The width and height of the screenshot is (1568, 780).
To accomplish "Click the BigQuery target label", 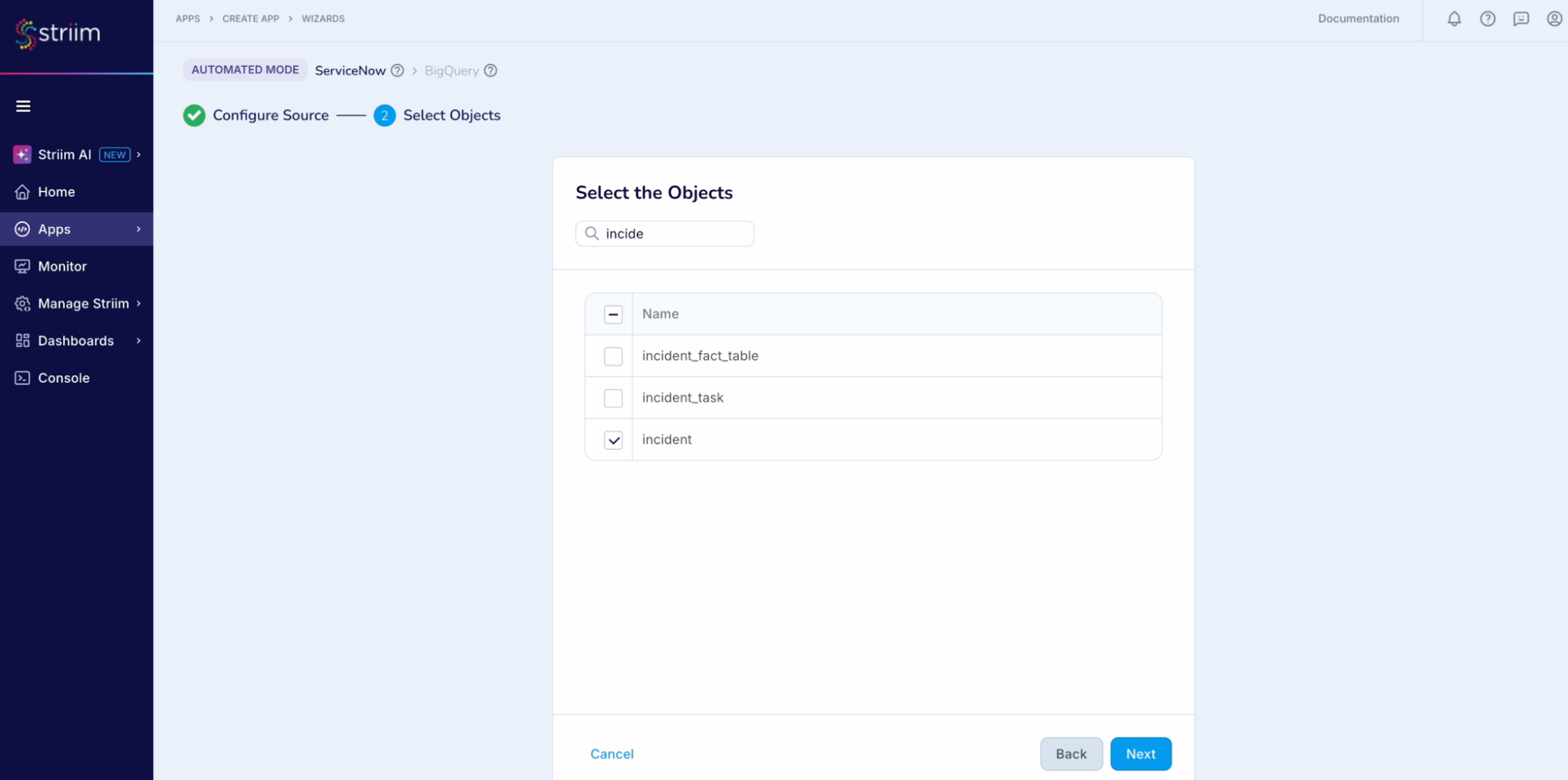I will click(451, 71).
